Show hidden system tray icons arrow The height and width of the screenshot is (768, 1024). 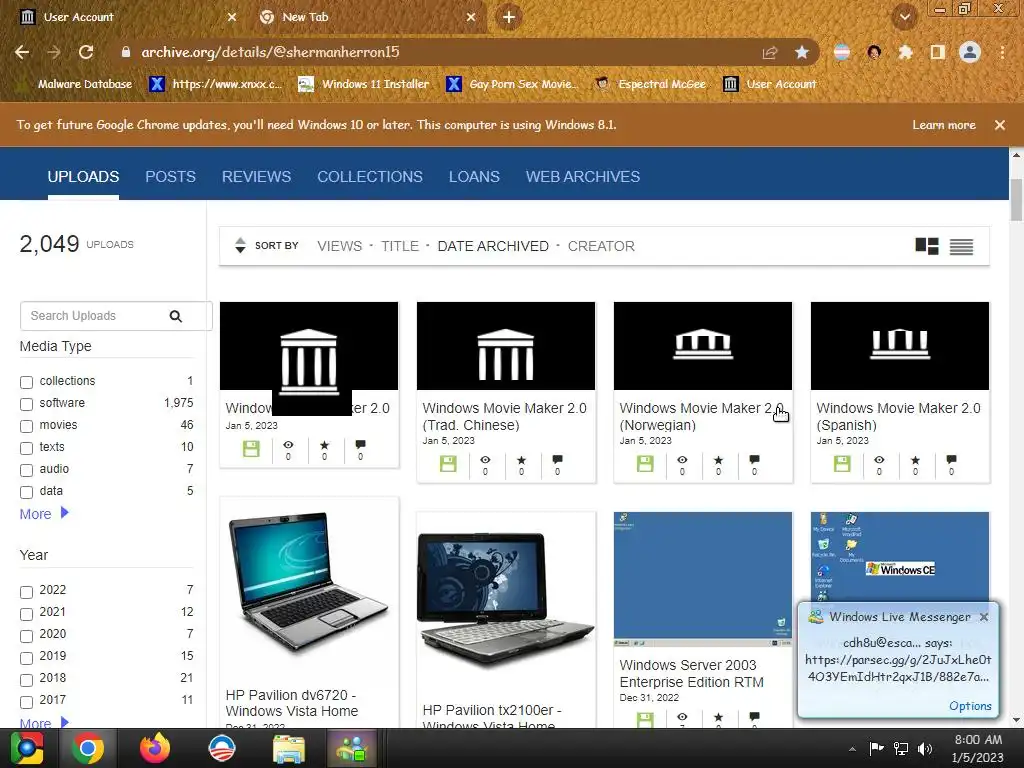pyautogui.click(x=852, y=749)
